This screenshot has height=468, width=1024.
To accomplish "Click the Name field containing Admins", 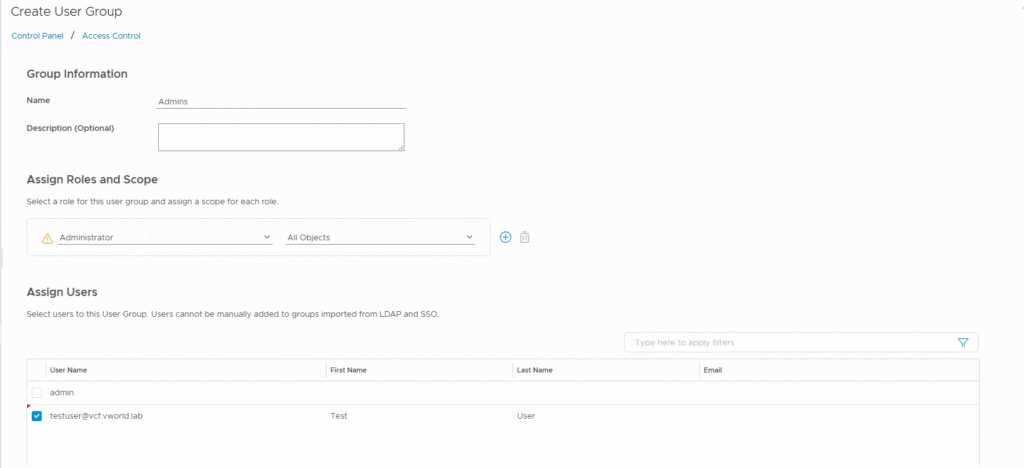I will tap(281, 101).
